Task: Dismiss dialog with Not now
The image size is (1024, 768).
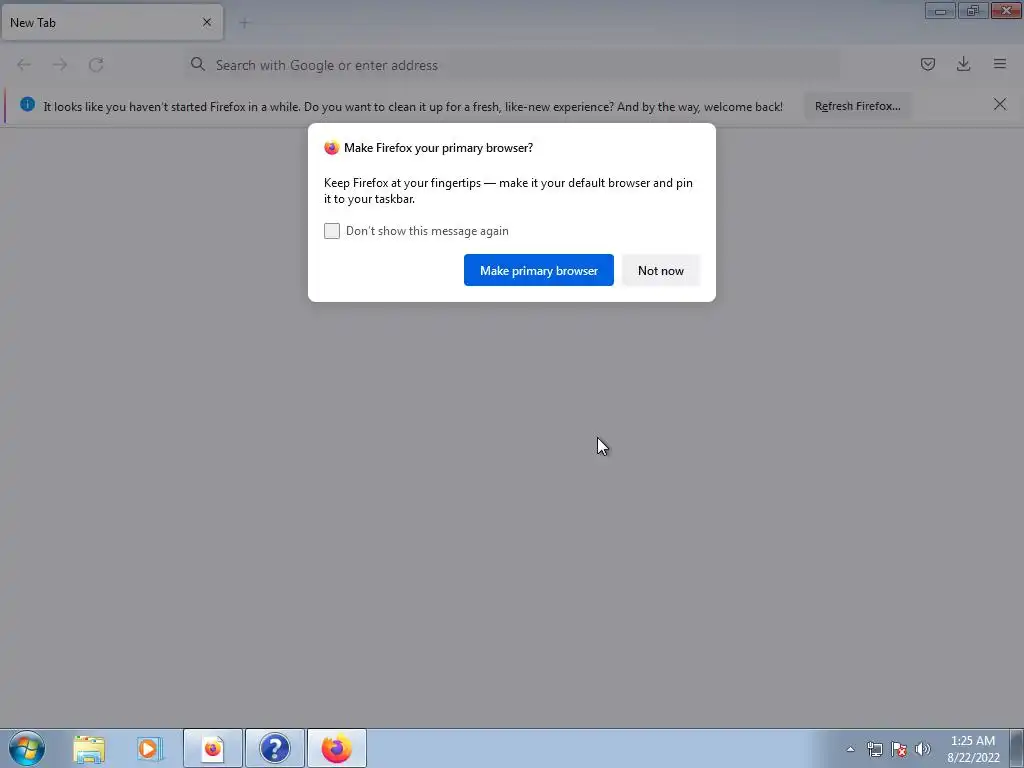Action: pyautogui.click(x=660, y=270)
